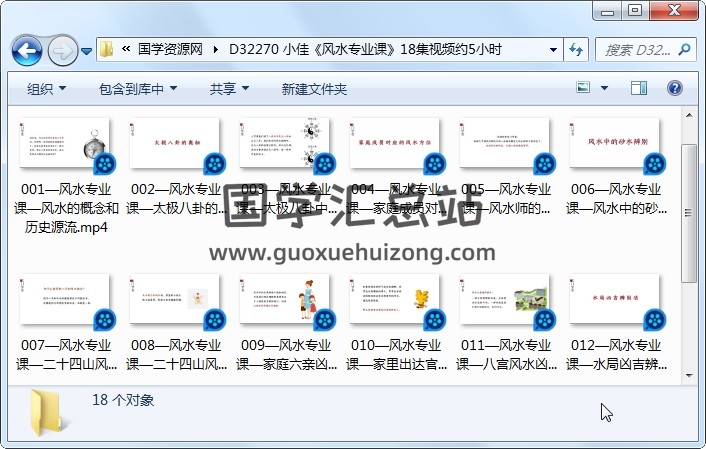Select the 007 video thumbnail
Screen dimensions: 706x449
[66, 301]
